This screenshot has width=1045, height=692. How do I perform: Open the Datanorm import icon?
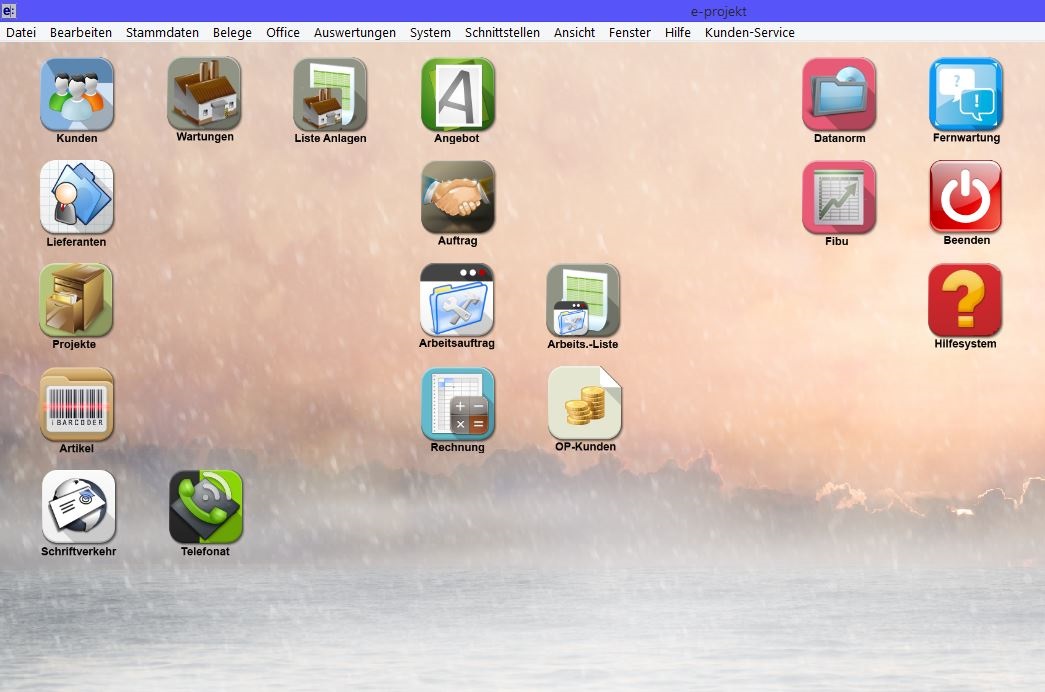pyautogui.click(x=839, y=94)
